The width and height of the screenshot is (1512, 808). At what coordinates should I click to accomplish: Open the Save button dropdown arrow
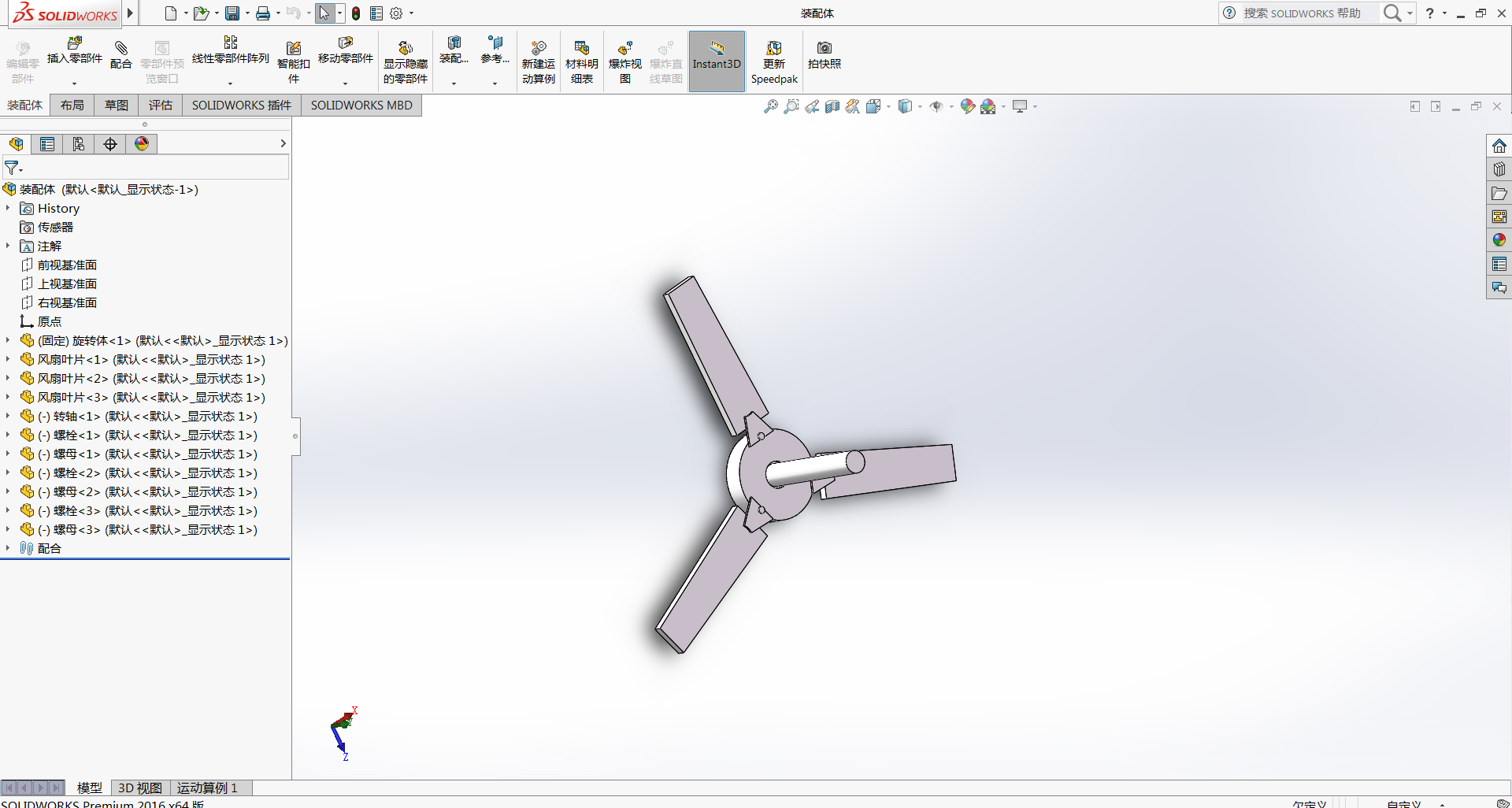pyautogui.click(x=247, y=13)
